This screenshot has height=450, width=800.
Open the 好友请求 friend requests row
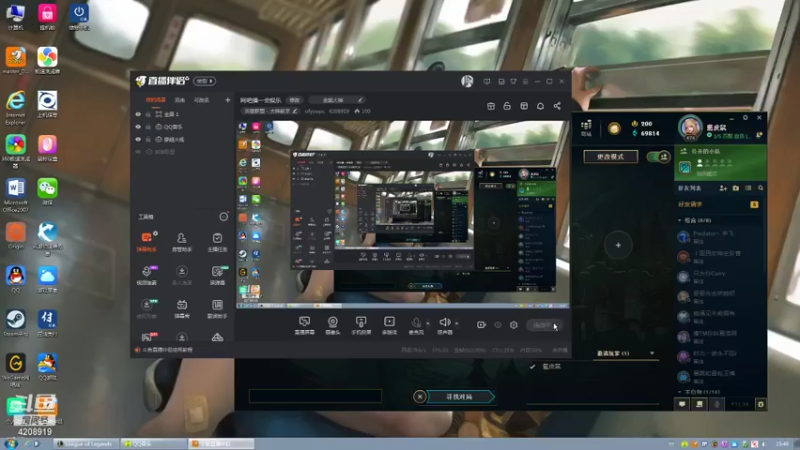coord(718,205)
